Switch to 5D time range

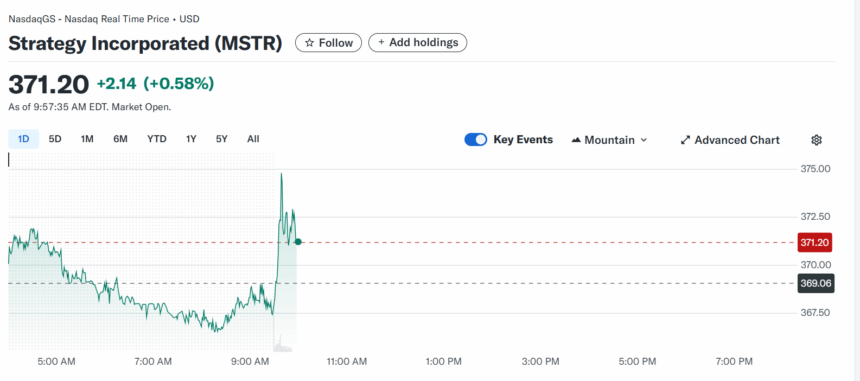coord(55,139)
